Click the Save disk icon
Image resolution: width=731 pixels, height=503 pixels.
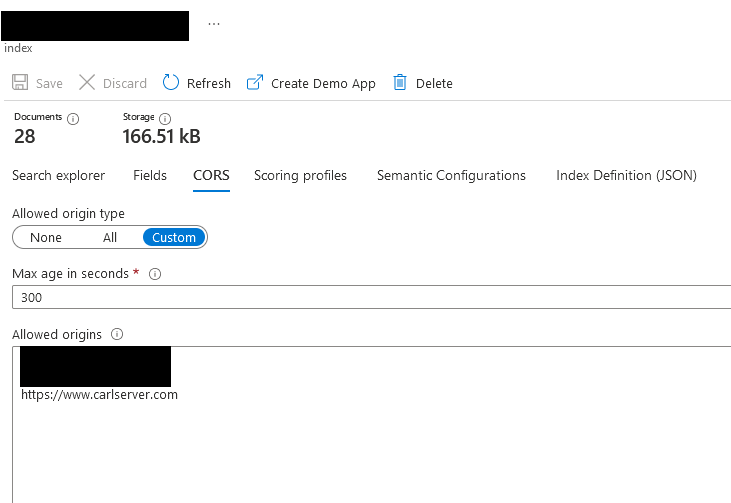coord(20,83)
